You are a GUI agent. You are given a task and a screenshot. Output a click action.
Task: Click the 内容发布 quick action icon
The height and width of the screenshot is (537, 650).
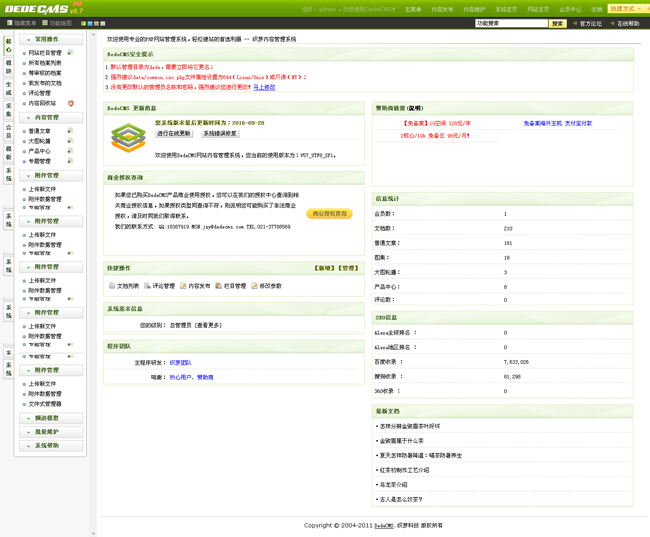point(183,286)
